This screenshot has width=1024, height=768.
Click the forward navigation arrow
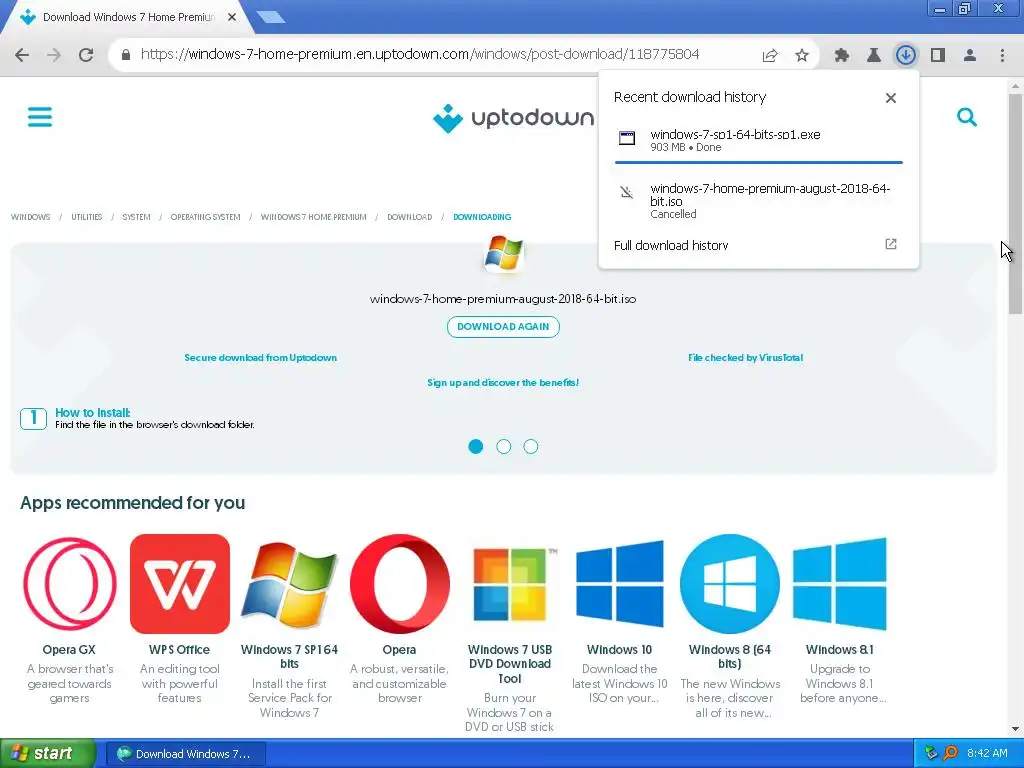pos(54,55)
